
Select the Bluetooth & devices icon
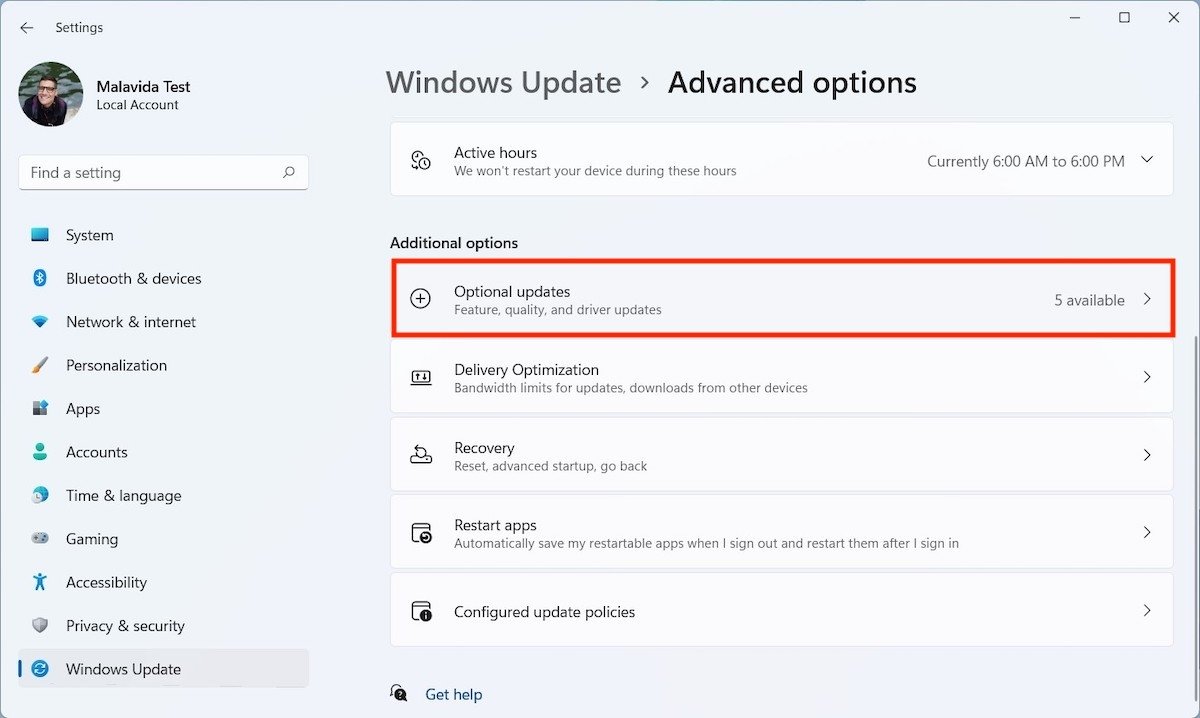coord(40,278)
